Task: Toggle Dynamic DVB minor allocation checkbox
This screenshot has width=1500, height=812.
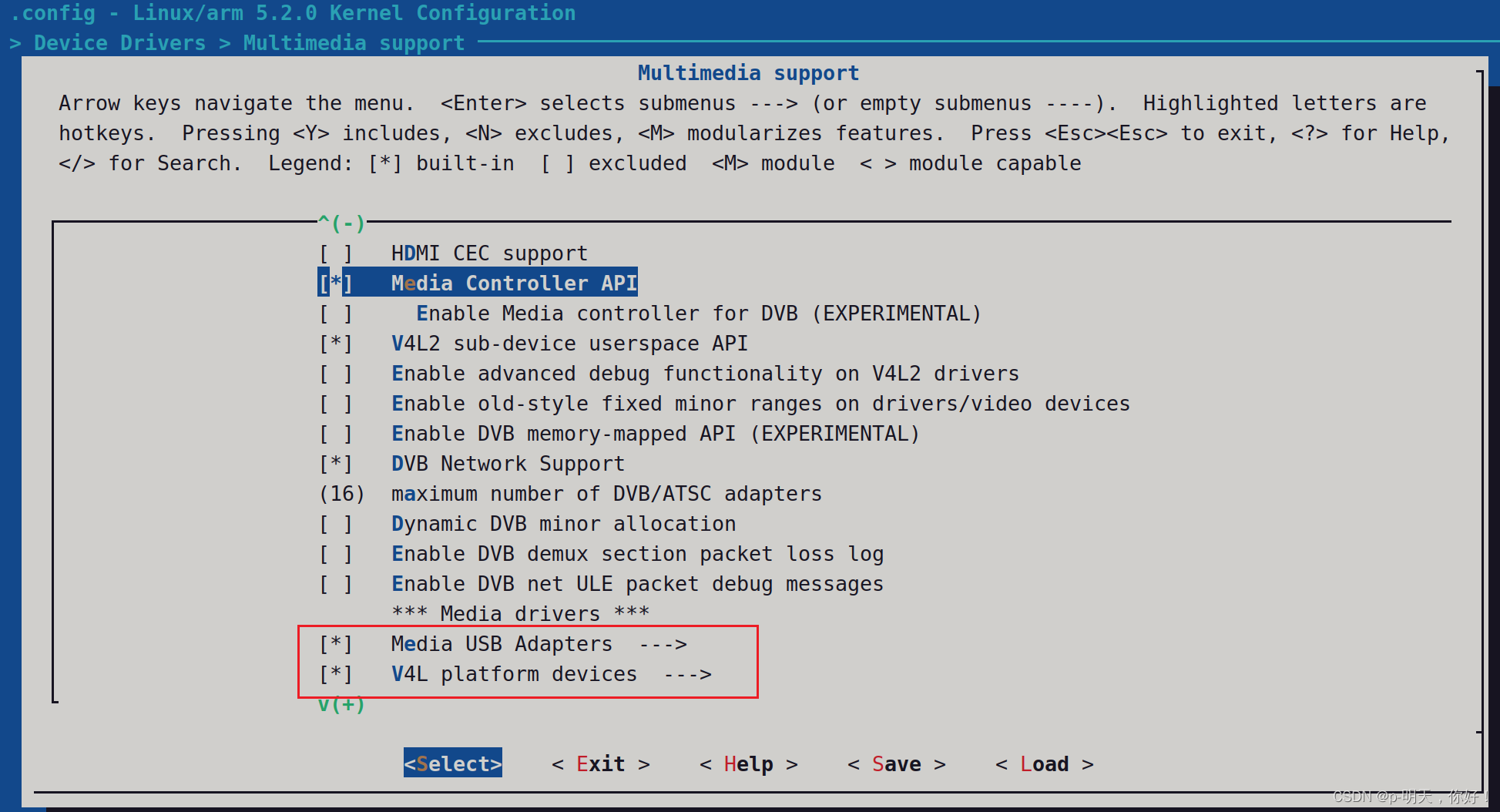Action: (336, 524)
